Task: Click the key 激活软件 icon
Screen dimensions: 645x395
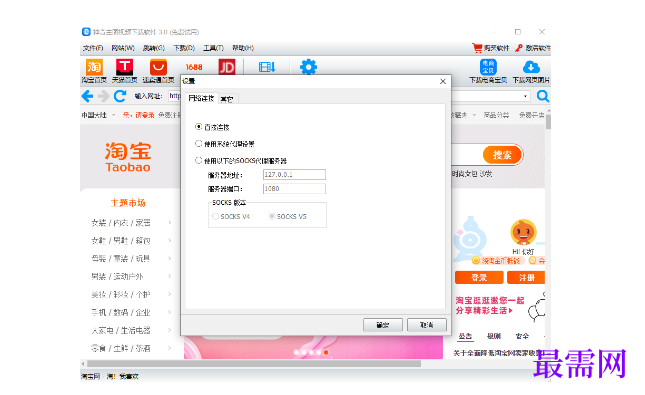Action: (x=519, y=48)
